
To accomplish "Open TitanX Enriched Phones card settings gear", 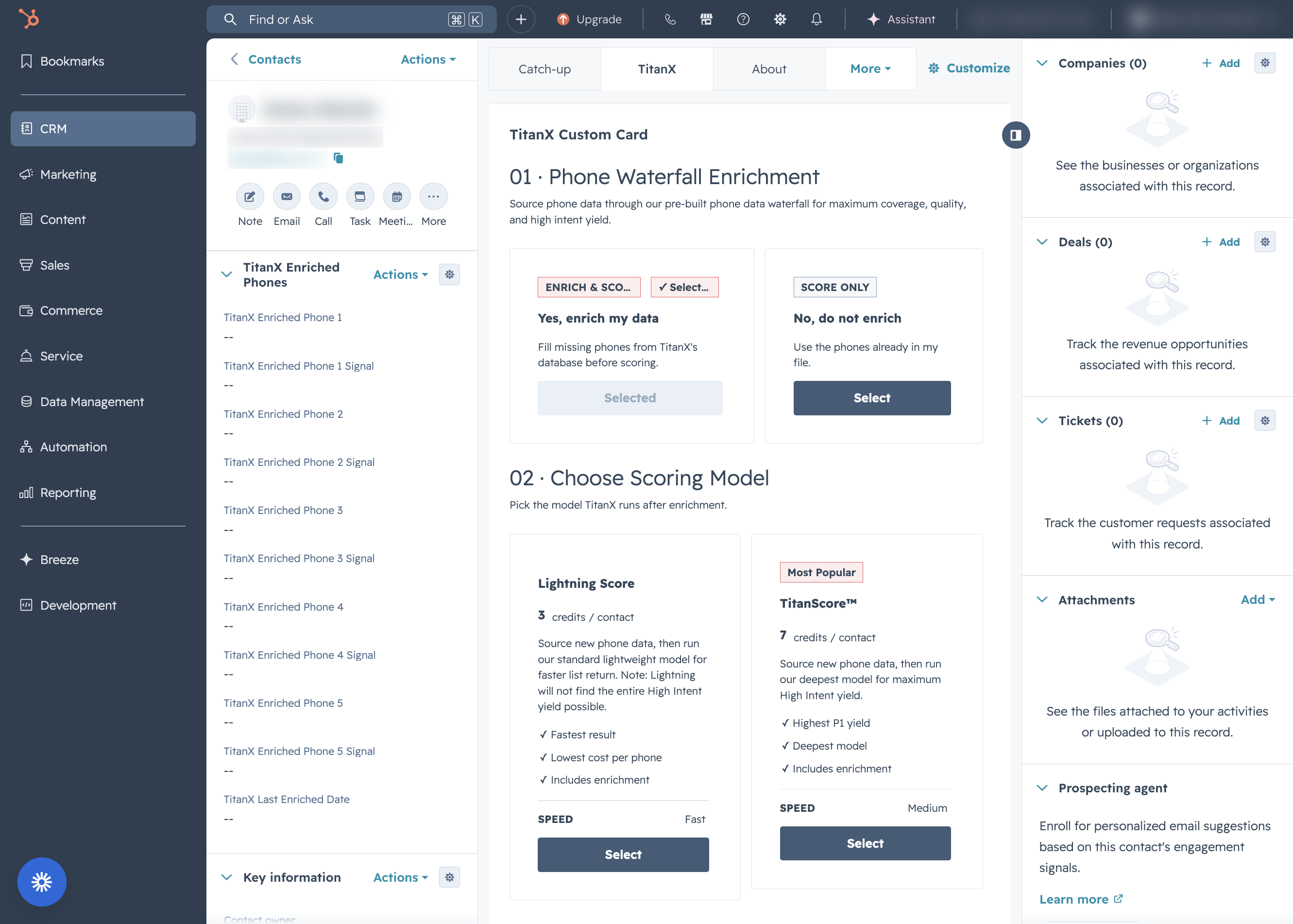I will [449, 275].
